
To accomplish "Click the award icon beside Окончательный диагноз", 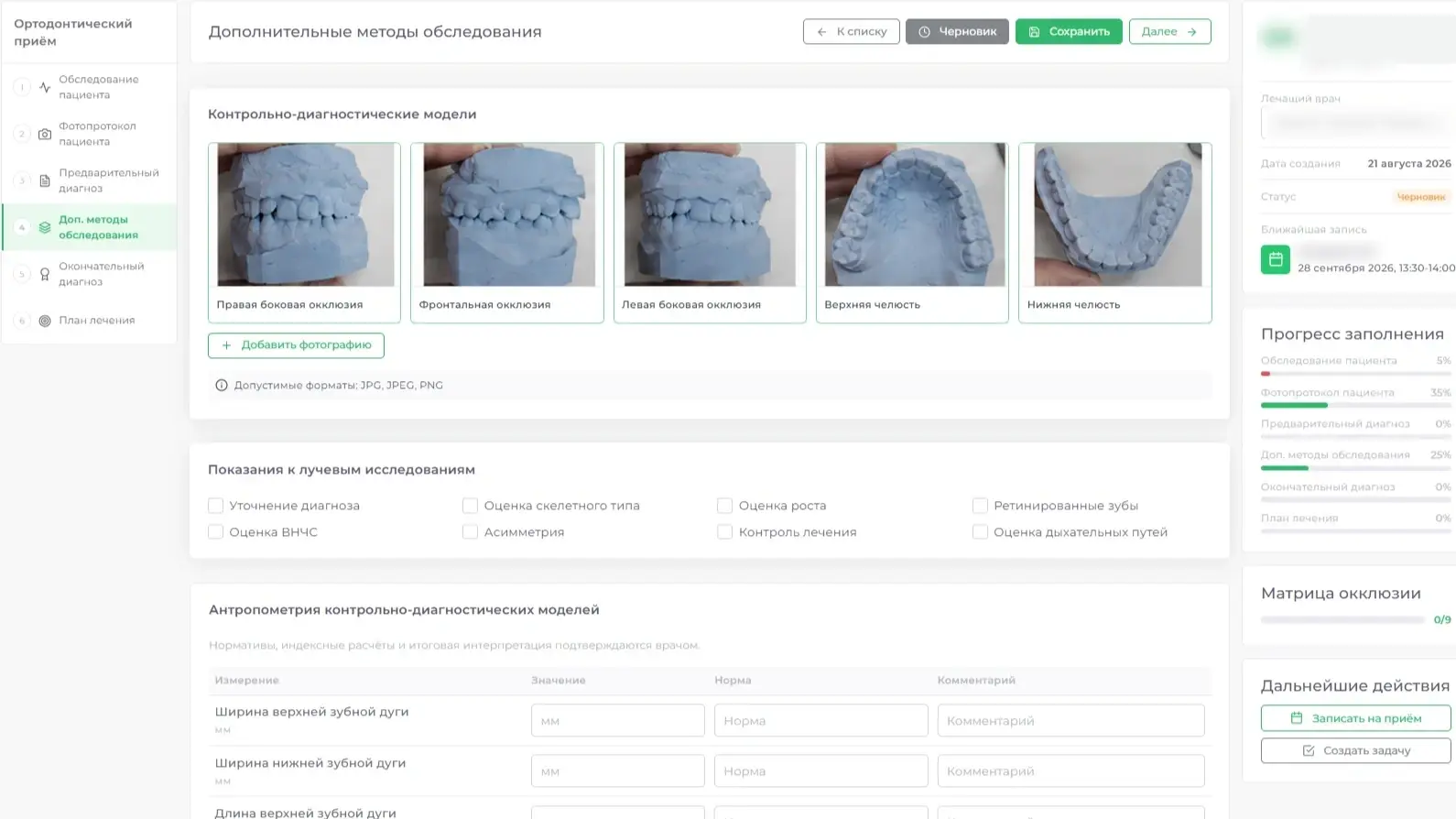I will 45,274.
